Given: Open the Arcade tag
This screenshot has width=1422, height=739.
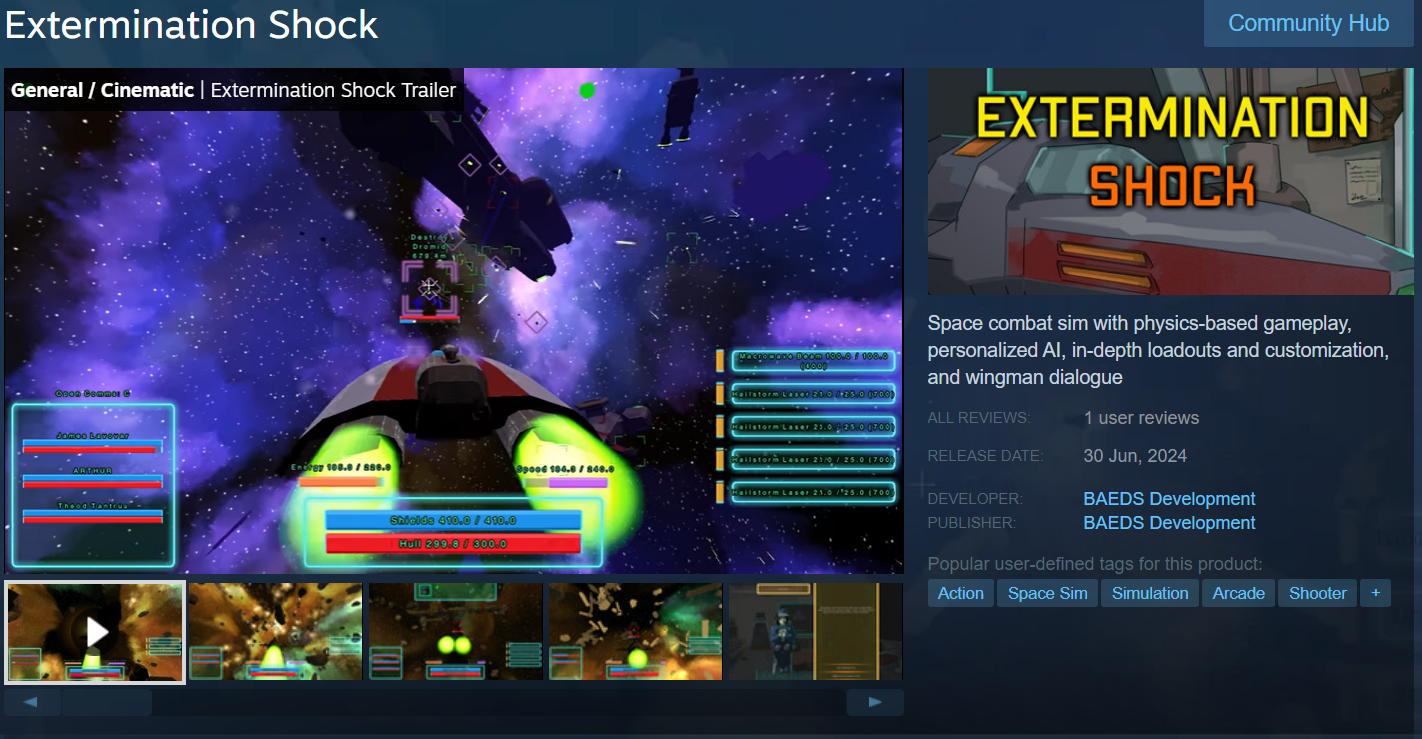Looking at the screenshot, I should pyautogui.click(x=1239, y=593).
